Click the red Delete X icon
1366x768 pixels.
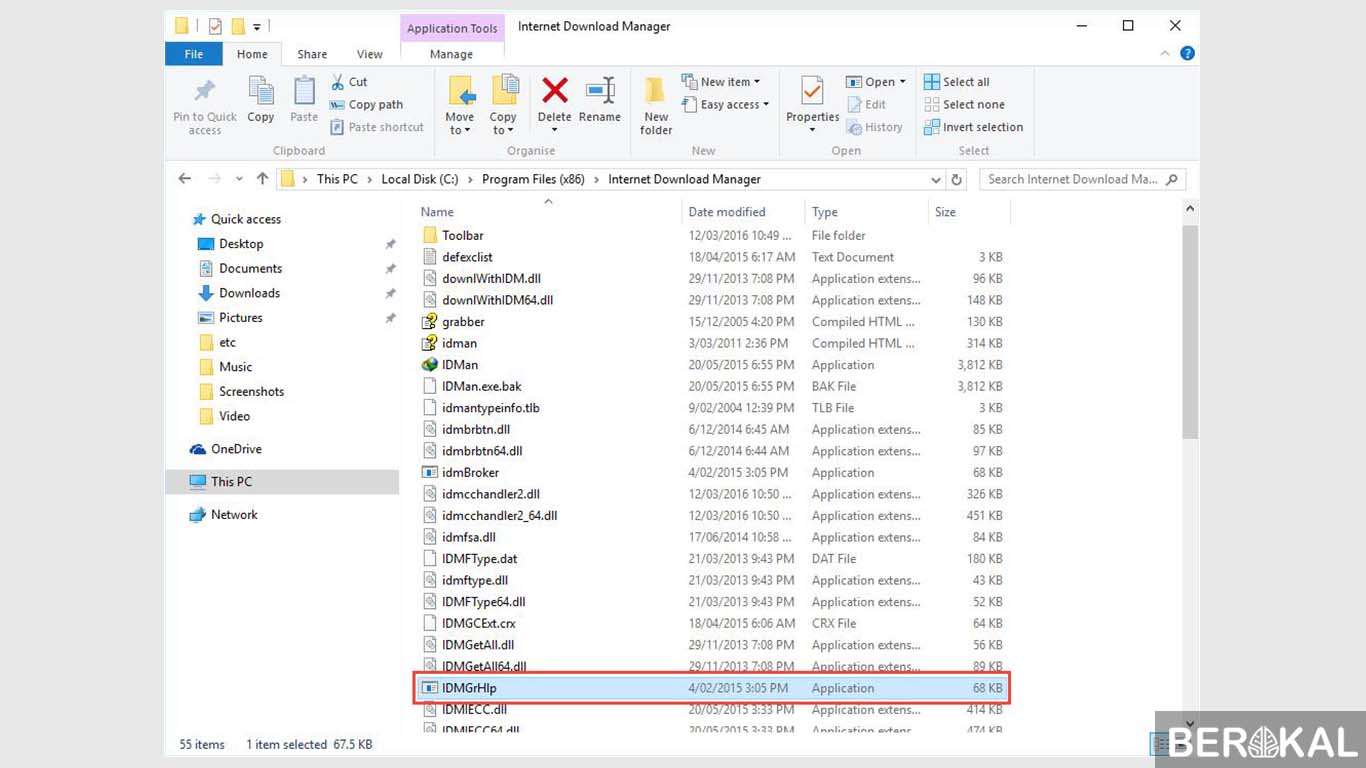[x=554, y=91]
